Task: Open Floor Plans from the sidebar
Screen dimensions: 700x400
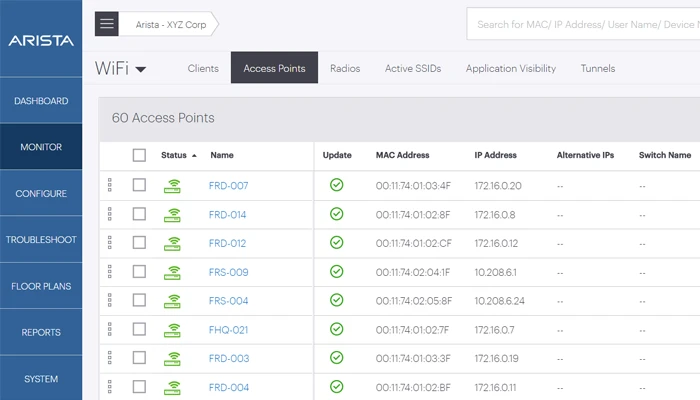Action: 41,286
